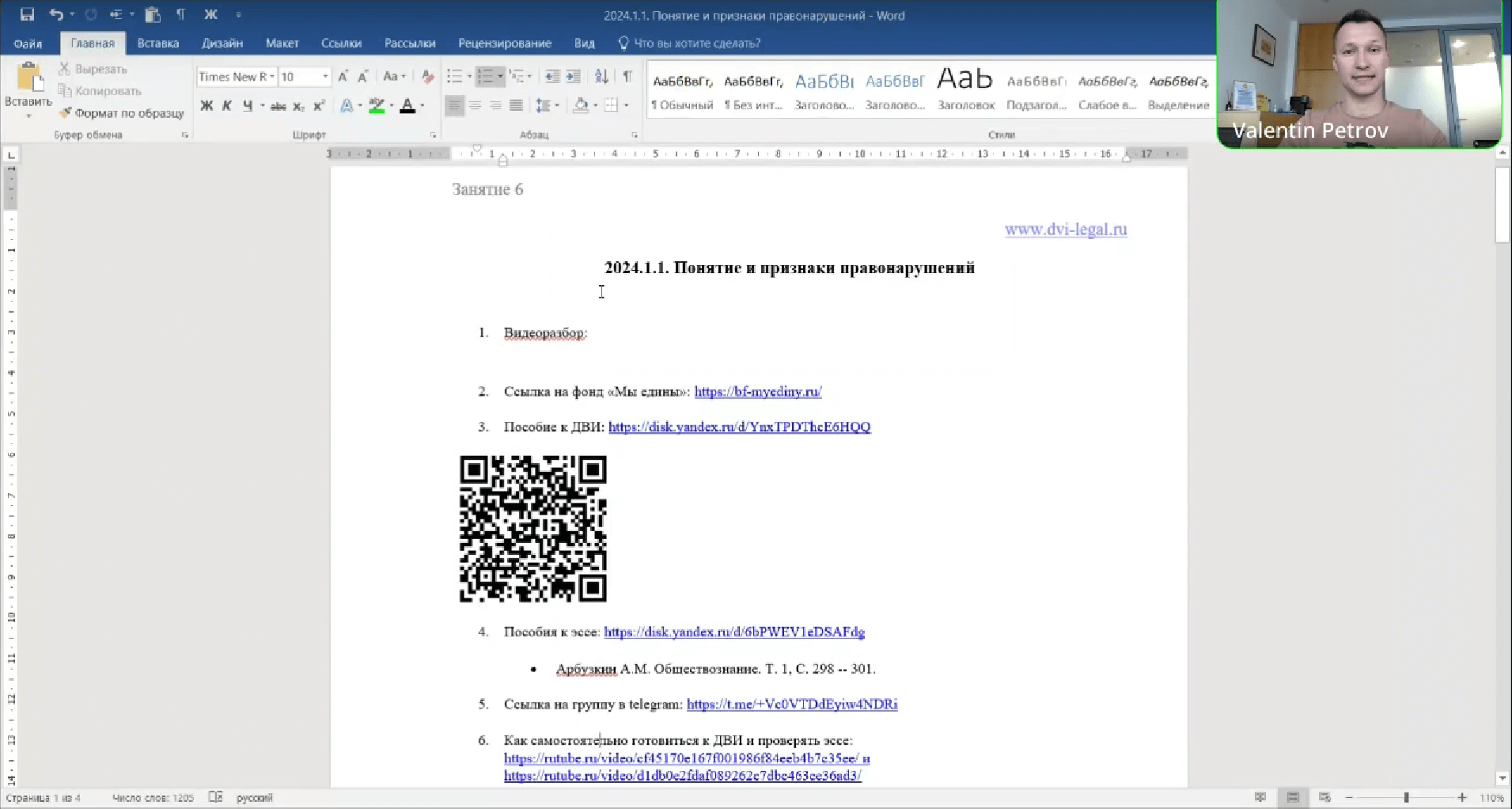
Task: Open the Yandex disk link for Пособие к ДВИ
Action: [740, 427]
